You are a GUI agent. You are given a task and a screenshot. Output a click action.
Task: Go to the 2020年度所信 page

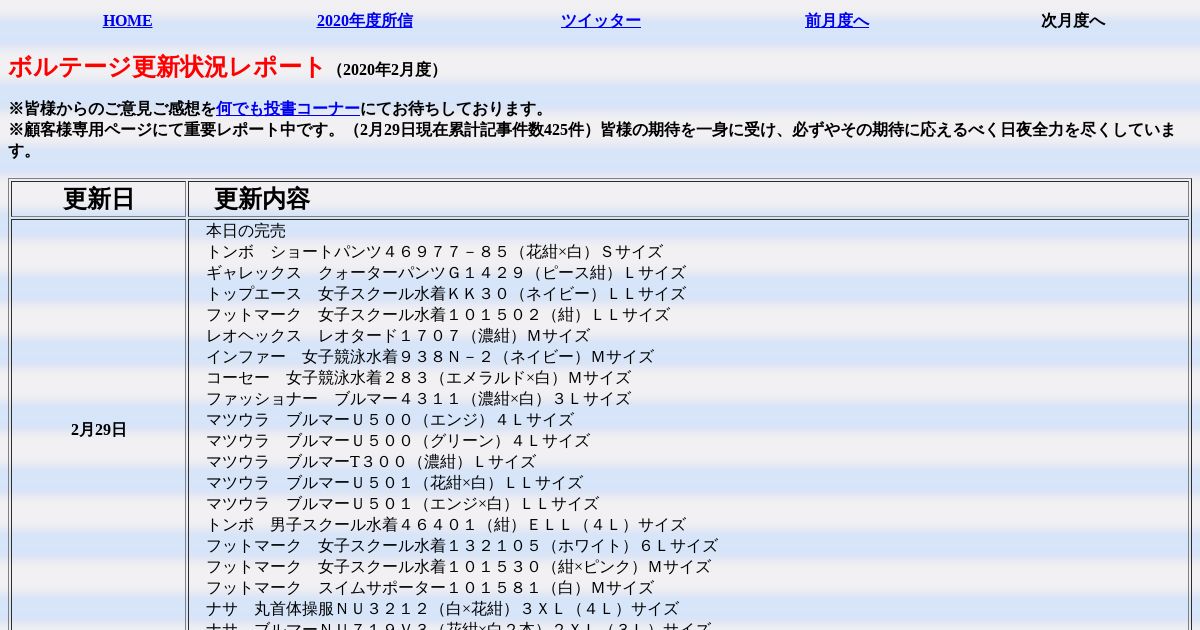pos(365,21)
